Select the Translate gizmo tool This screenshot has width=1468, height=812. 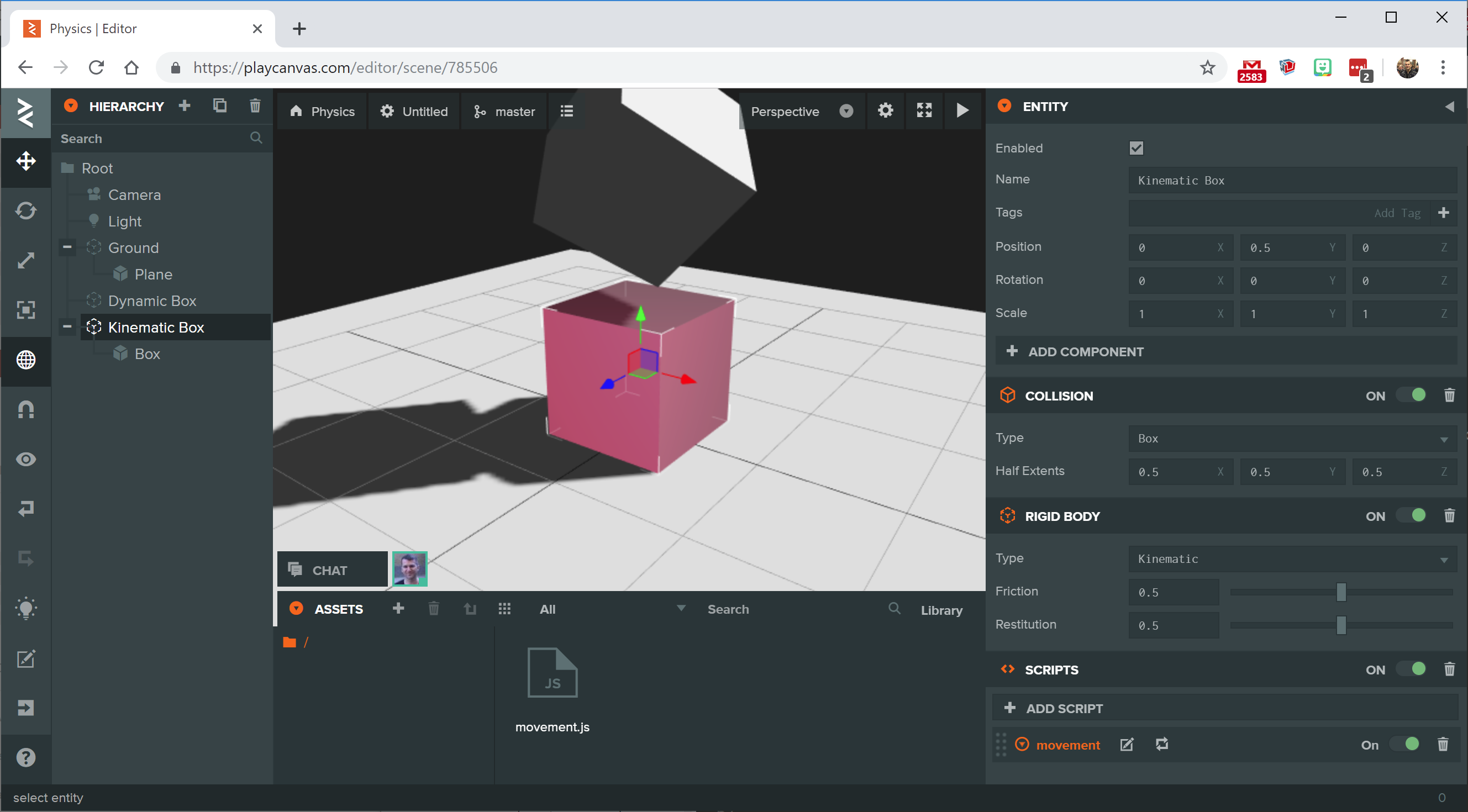[25, 161]
